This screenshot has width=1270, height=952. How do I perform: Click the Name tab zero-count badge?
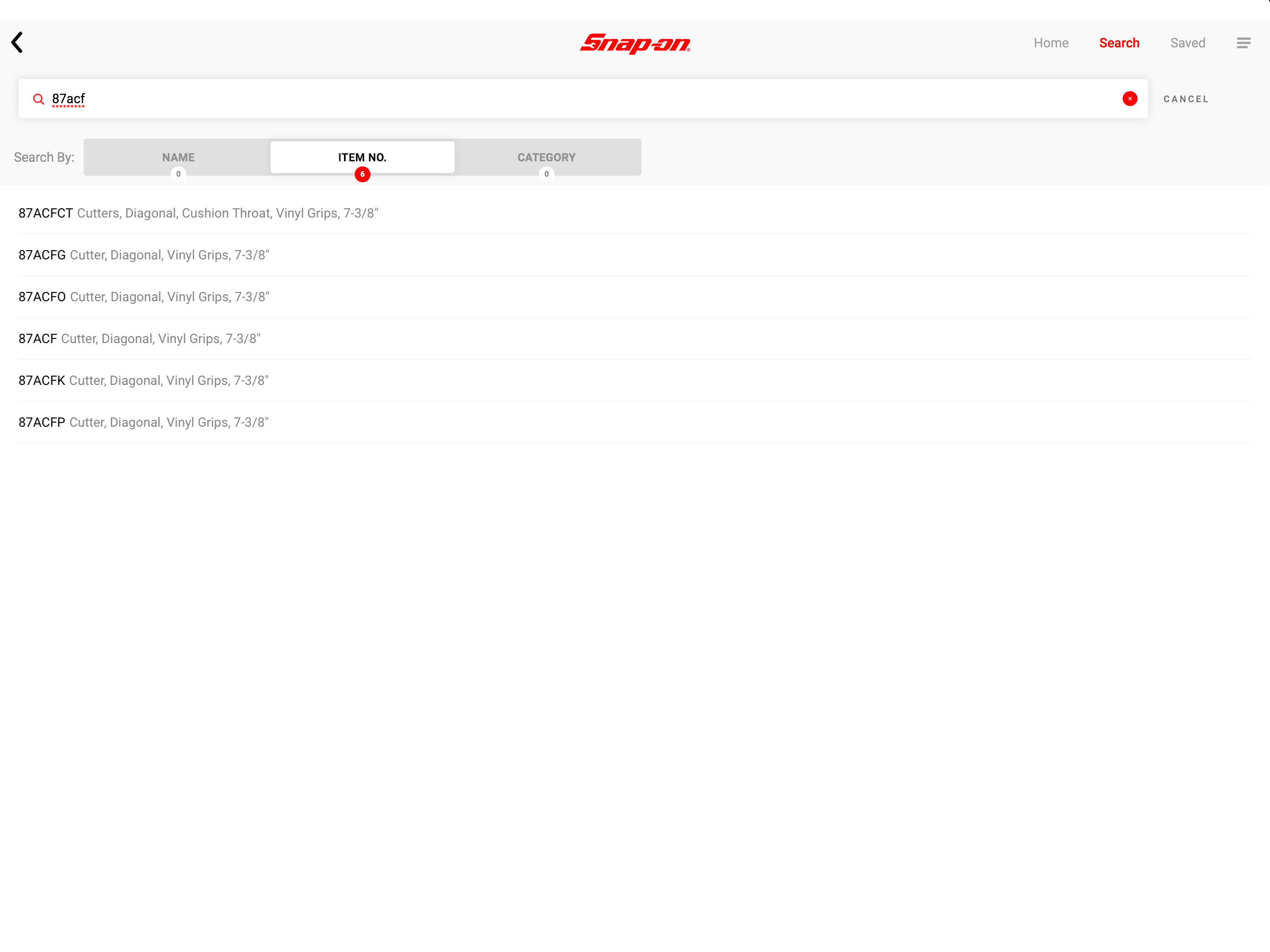178,174
